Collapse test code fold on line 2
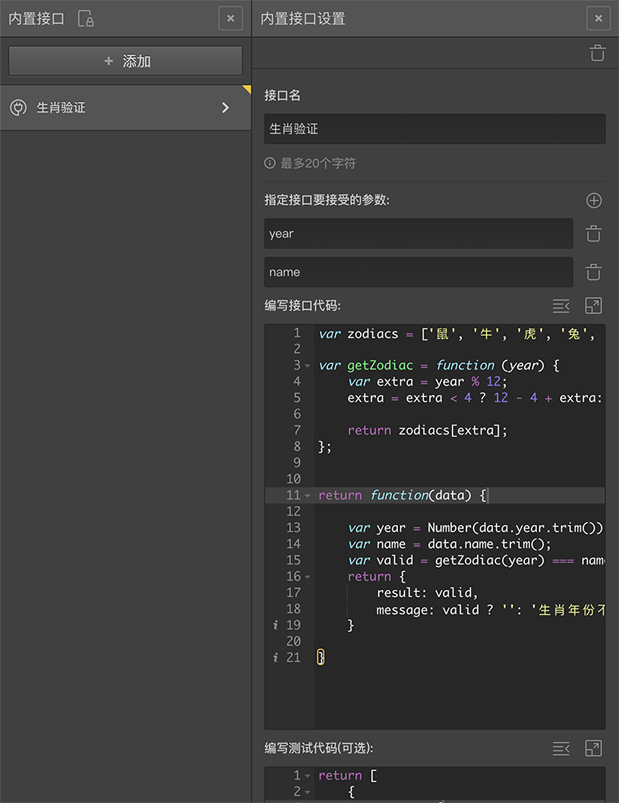The image size is (619, 803). (x=308, y=792)
